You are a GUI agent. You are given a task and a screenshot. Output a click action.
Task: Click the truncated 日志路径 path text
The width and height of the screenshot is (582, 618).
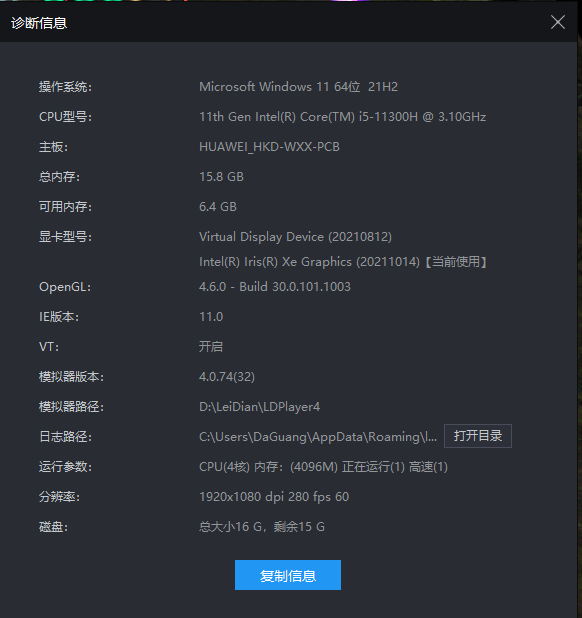pyautogui.click(x=318, y=437)
